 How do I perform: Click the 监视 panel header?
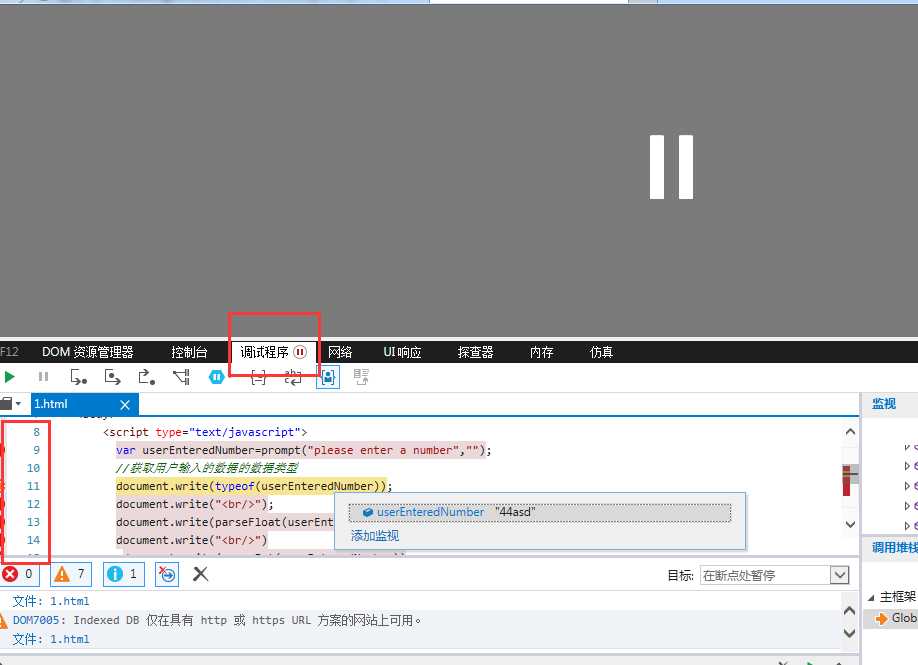(x=884, y=403)
